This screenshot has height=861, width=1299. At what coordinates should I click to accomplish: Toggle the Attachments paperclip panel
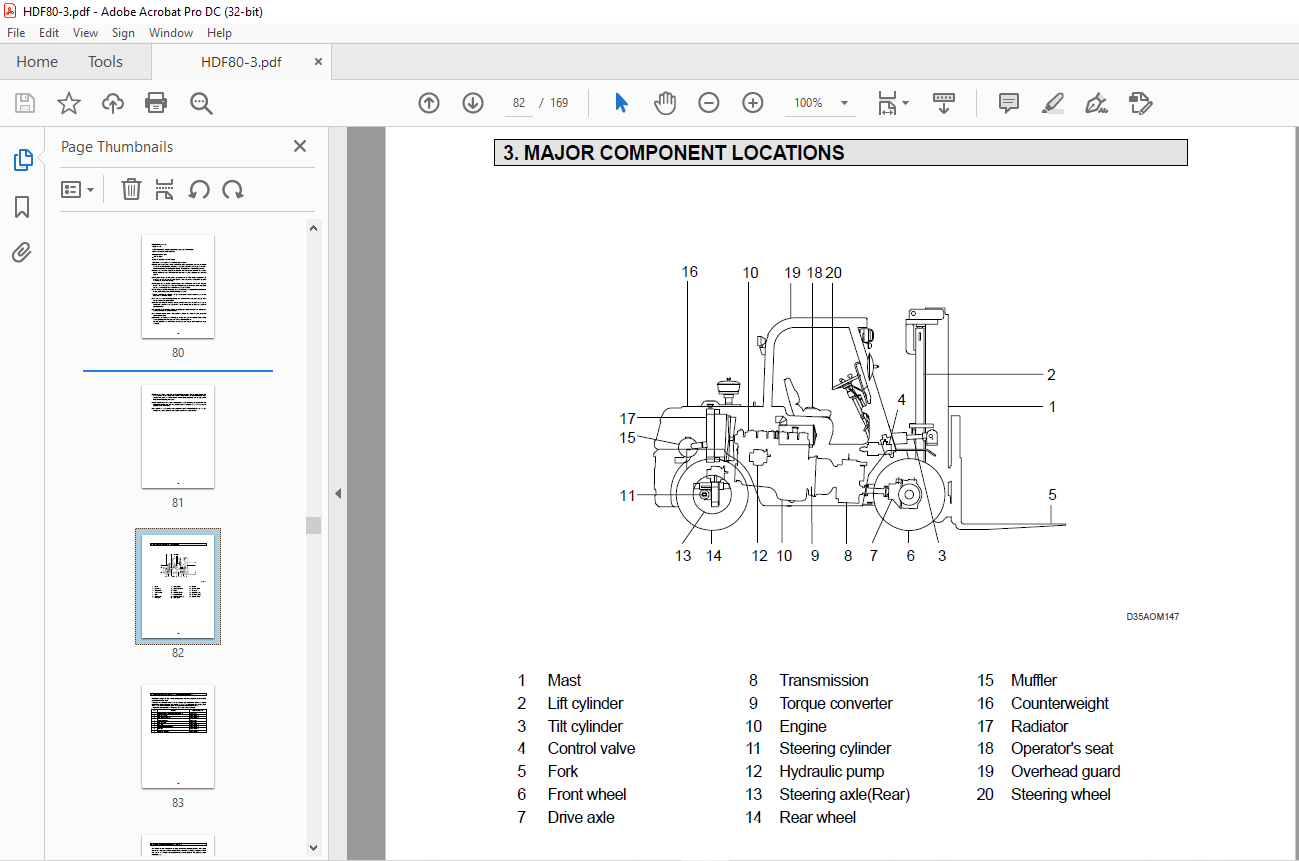click(x=22, y=253)
